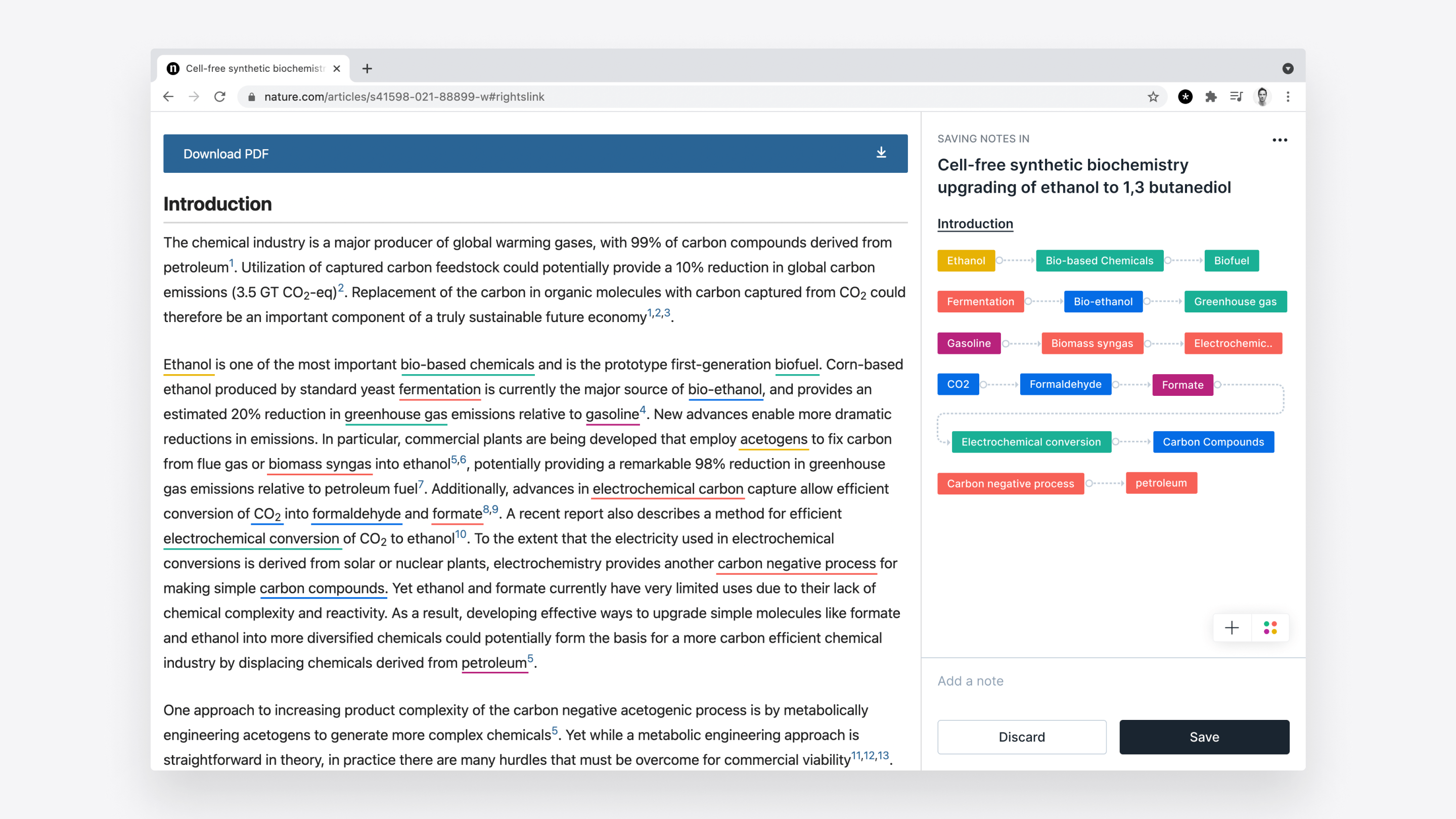
Task: Reload the nature.com page
Action: tap(220, 97)
